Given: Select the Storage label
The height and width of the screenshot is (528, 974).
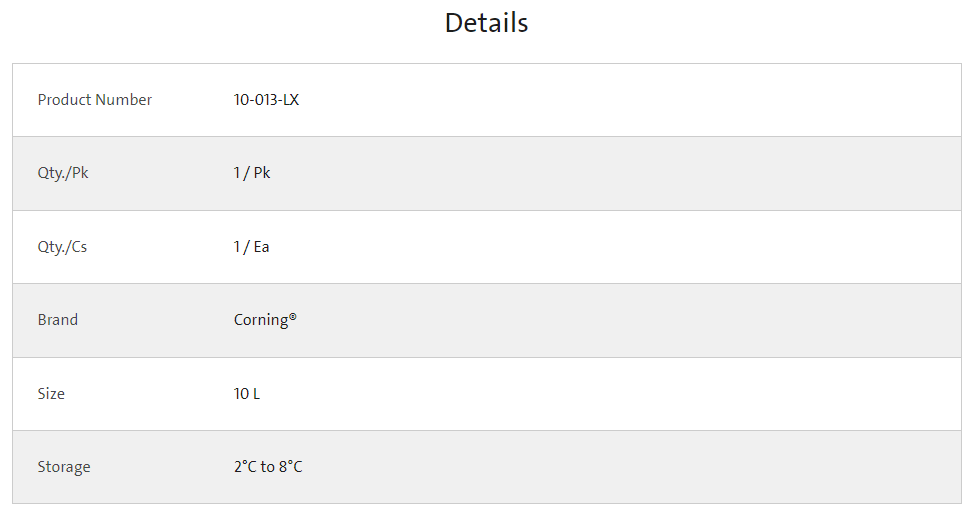Looking at the screenshot, I should coord(64,467).
